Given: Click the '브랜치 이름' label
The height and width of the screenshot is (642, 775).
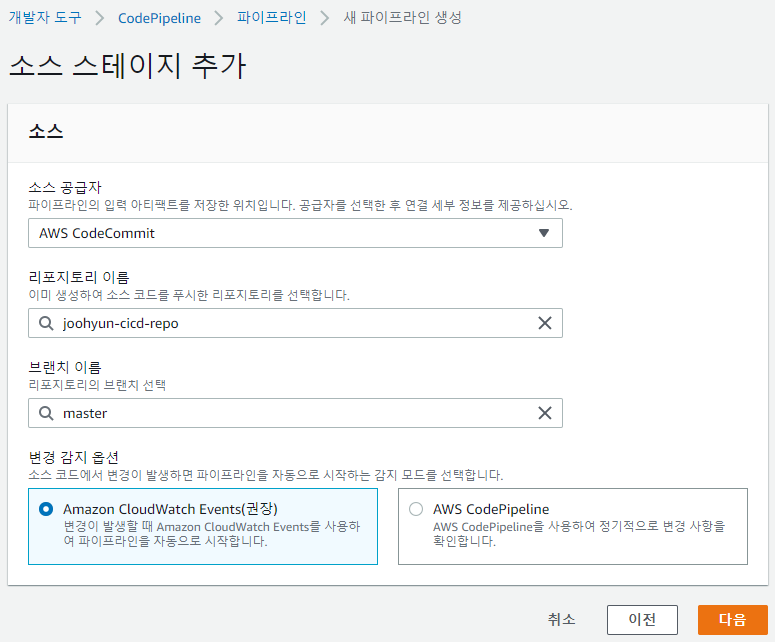Looking at the screenshot, I should 65,367.
